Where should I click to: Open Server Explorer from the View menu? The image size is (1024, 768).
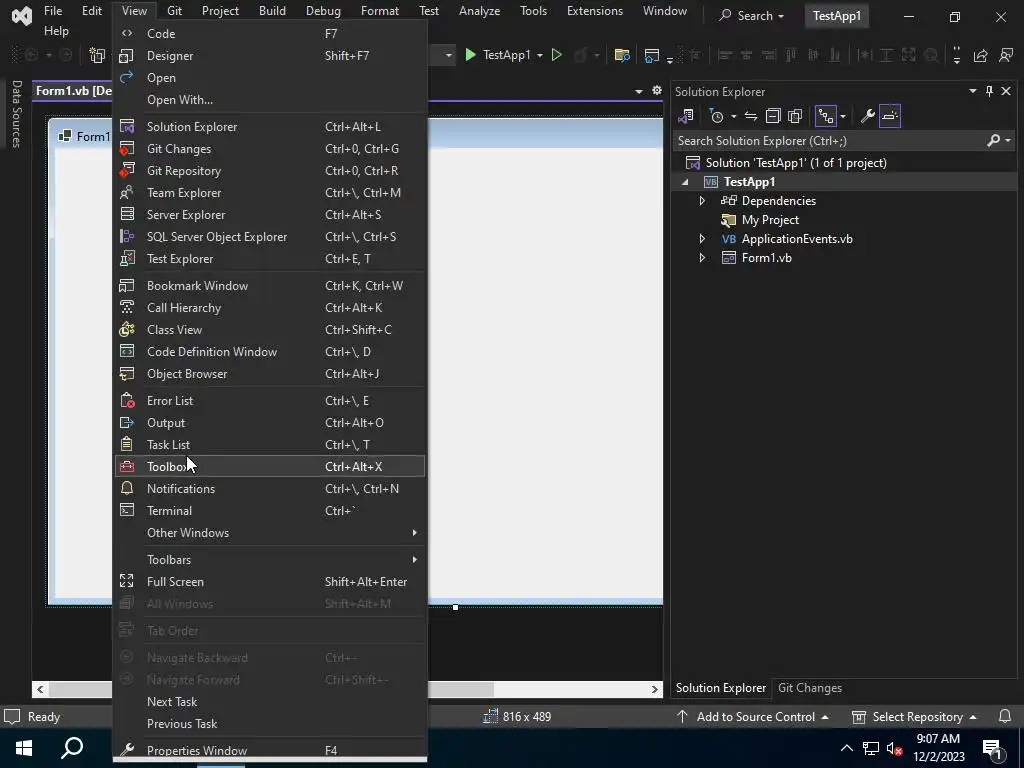click(270, 215)
